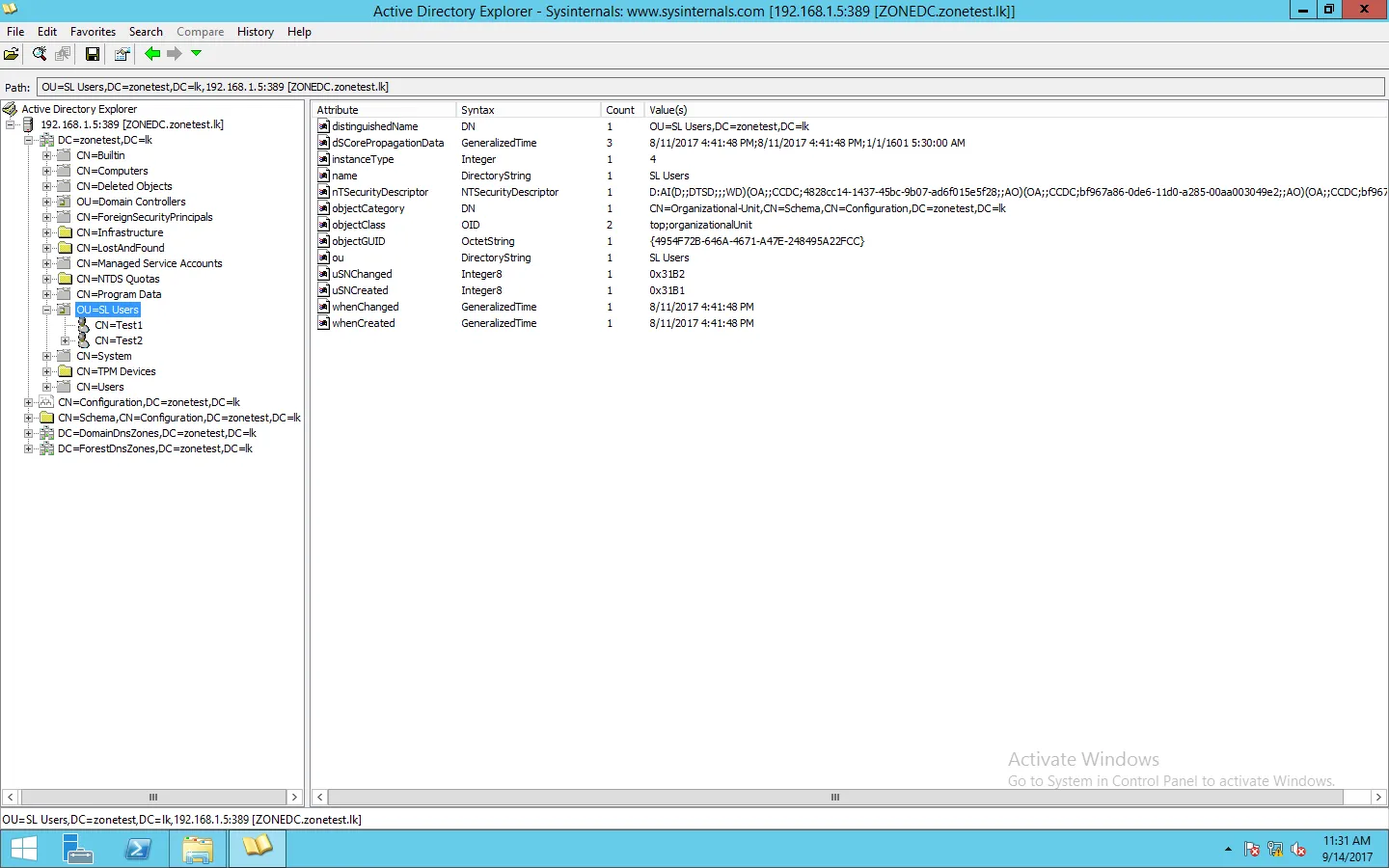Select CN=ForeignSecurityPrincipals in the tree

(x=145, y=217)
